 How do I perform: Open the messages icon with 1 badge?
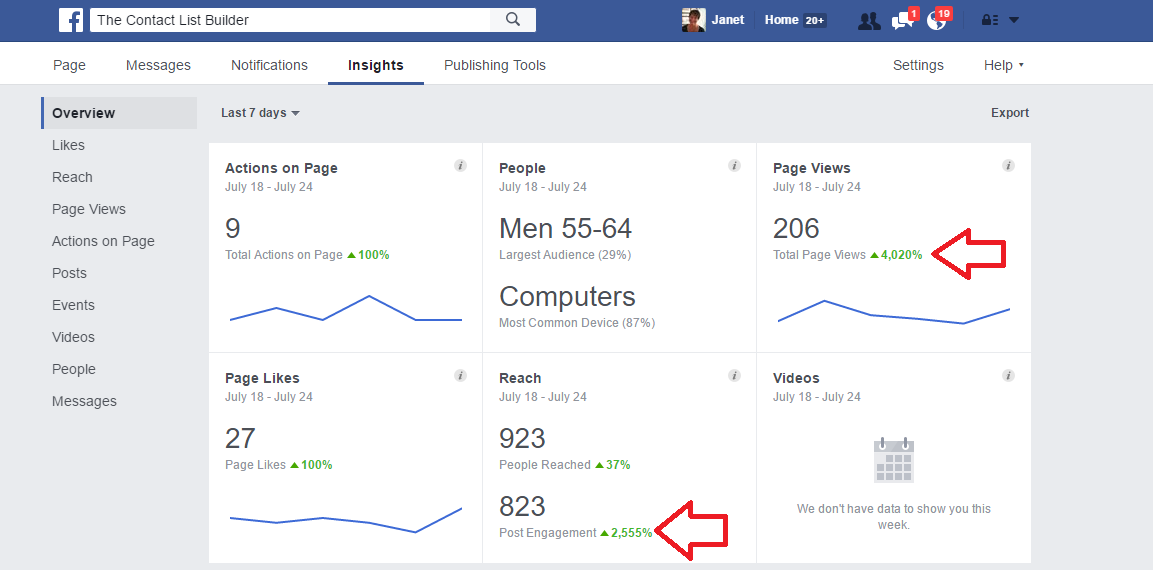point(902,20)
